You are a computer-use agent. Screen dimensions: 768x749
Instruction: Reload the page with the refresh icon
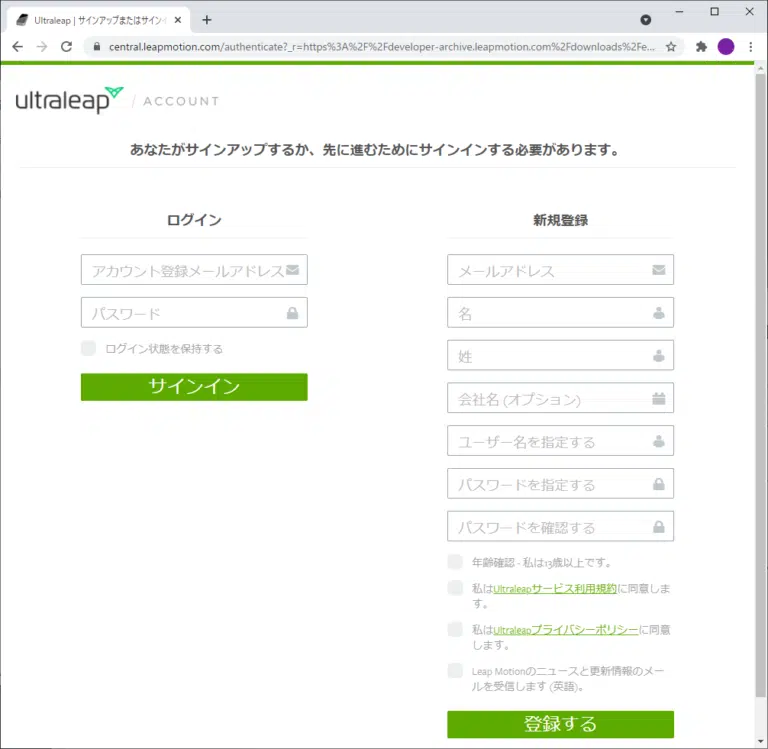pyautogui.click(x=67, y=47)
